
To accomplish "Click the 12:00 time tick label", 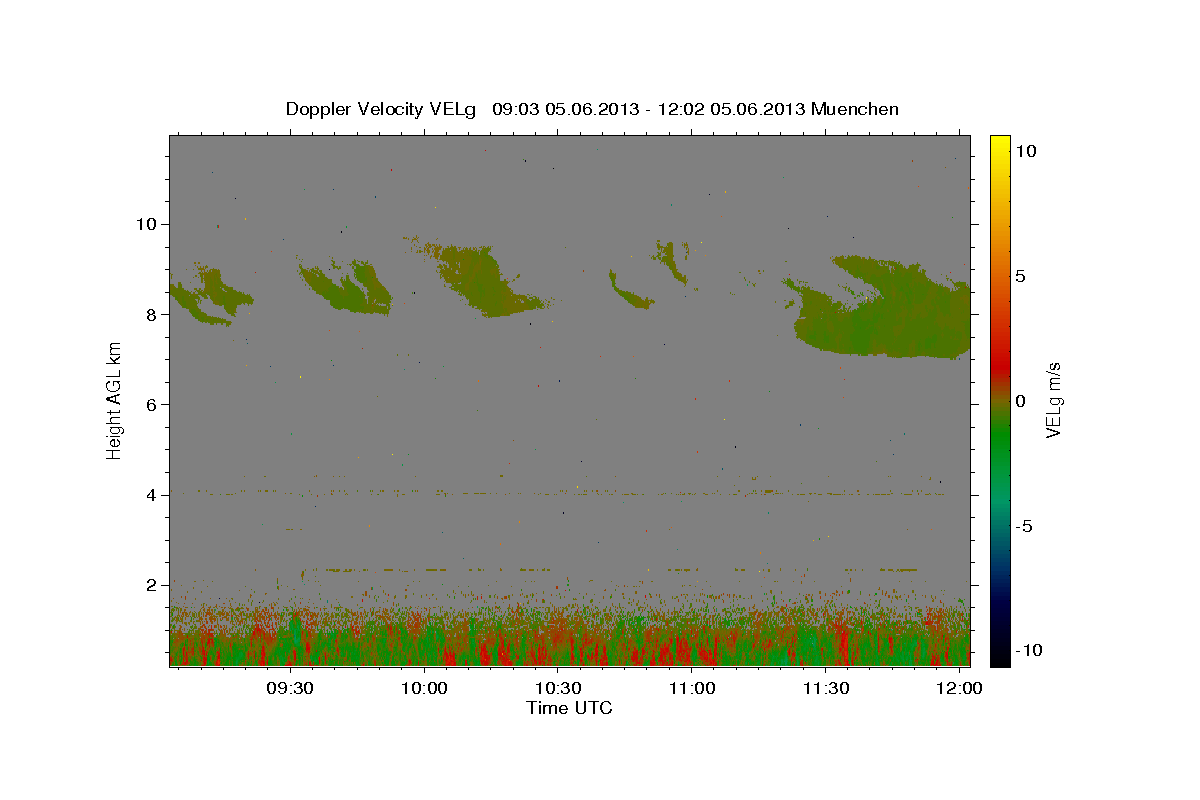I will tap(960, 689).
